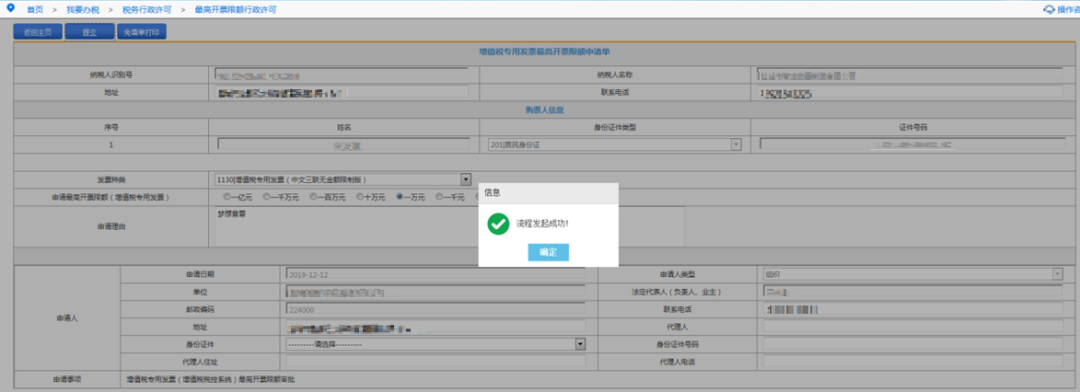Go to 首页 in the breadcrumb

coord(35,10)
